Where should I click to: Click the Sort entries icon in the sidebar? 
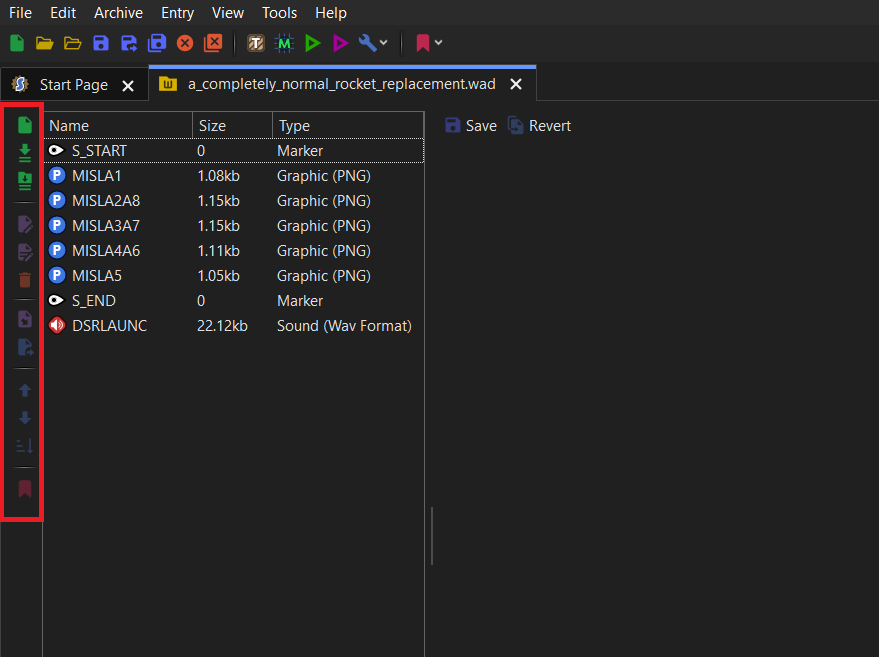pyautogui.click(x=25, y=446)
